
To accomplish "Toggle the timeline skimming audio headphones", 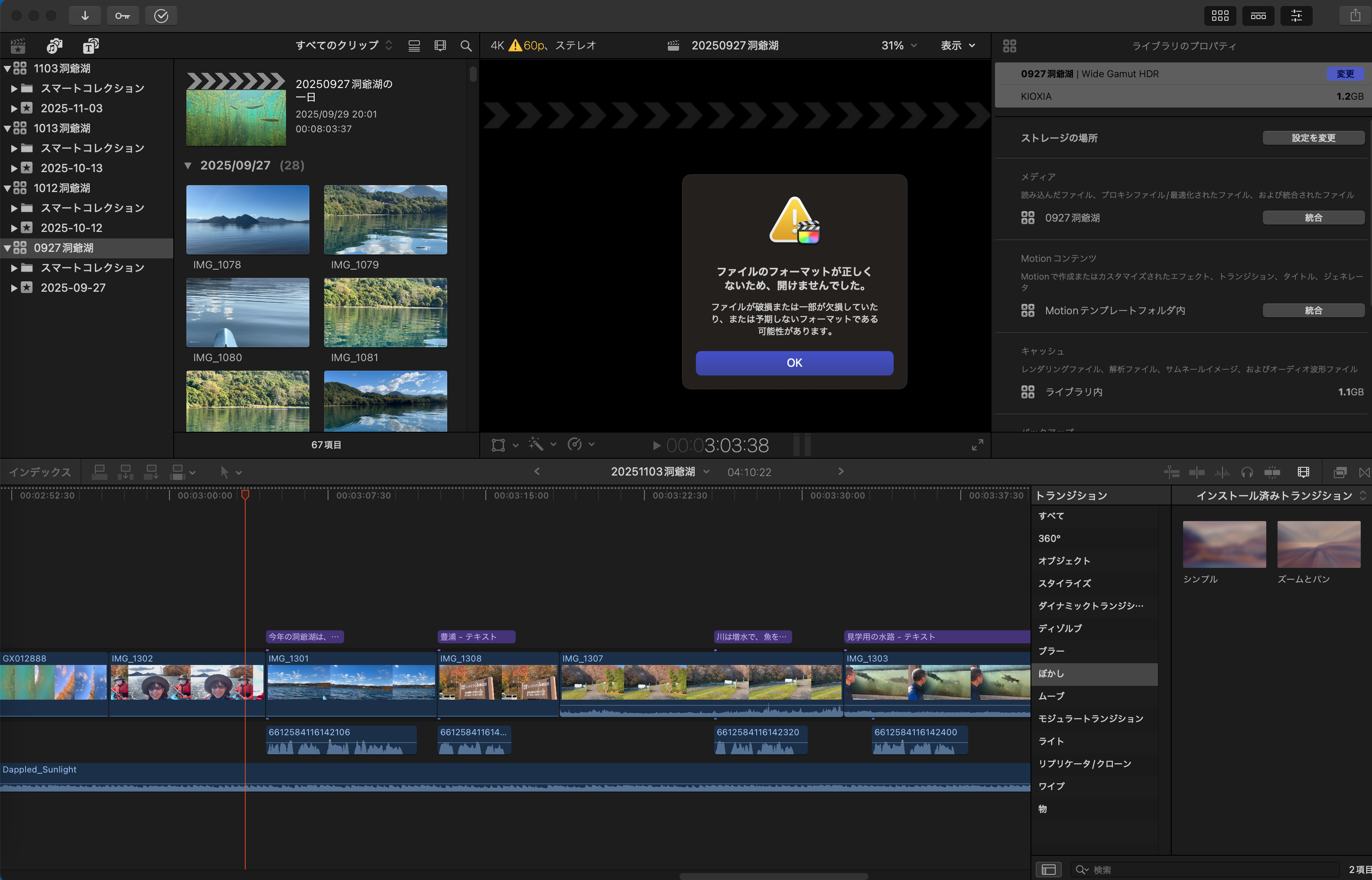I will pos(1247,472).
